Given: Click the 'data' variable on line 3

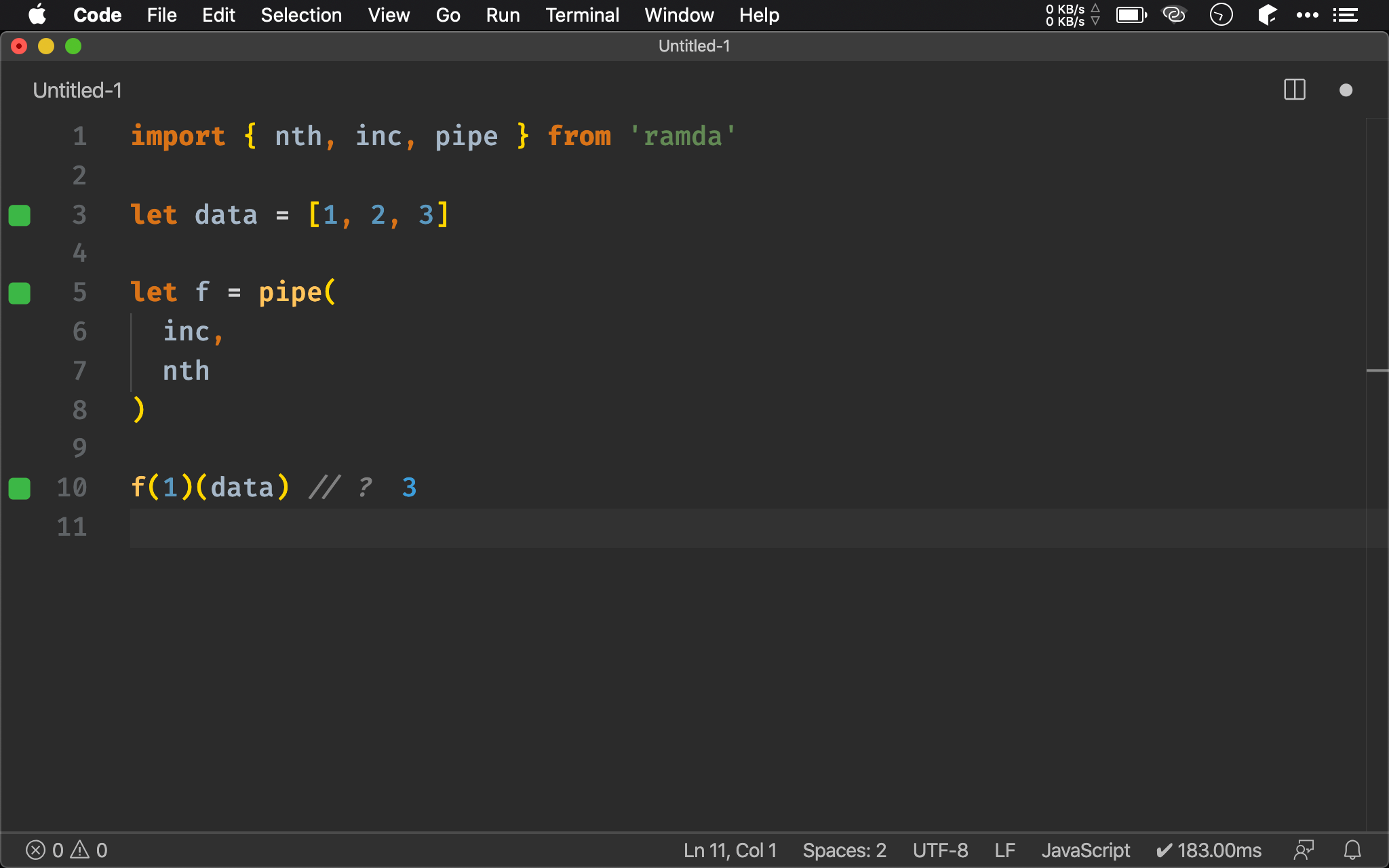Looking at the screenshot, I should [x=226, y=215].
